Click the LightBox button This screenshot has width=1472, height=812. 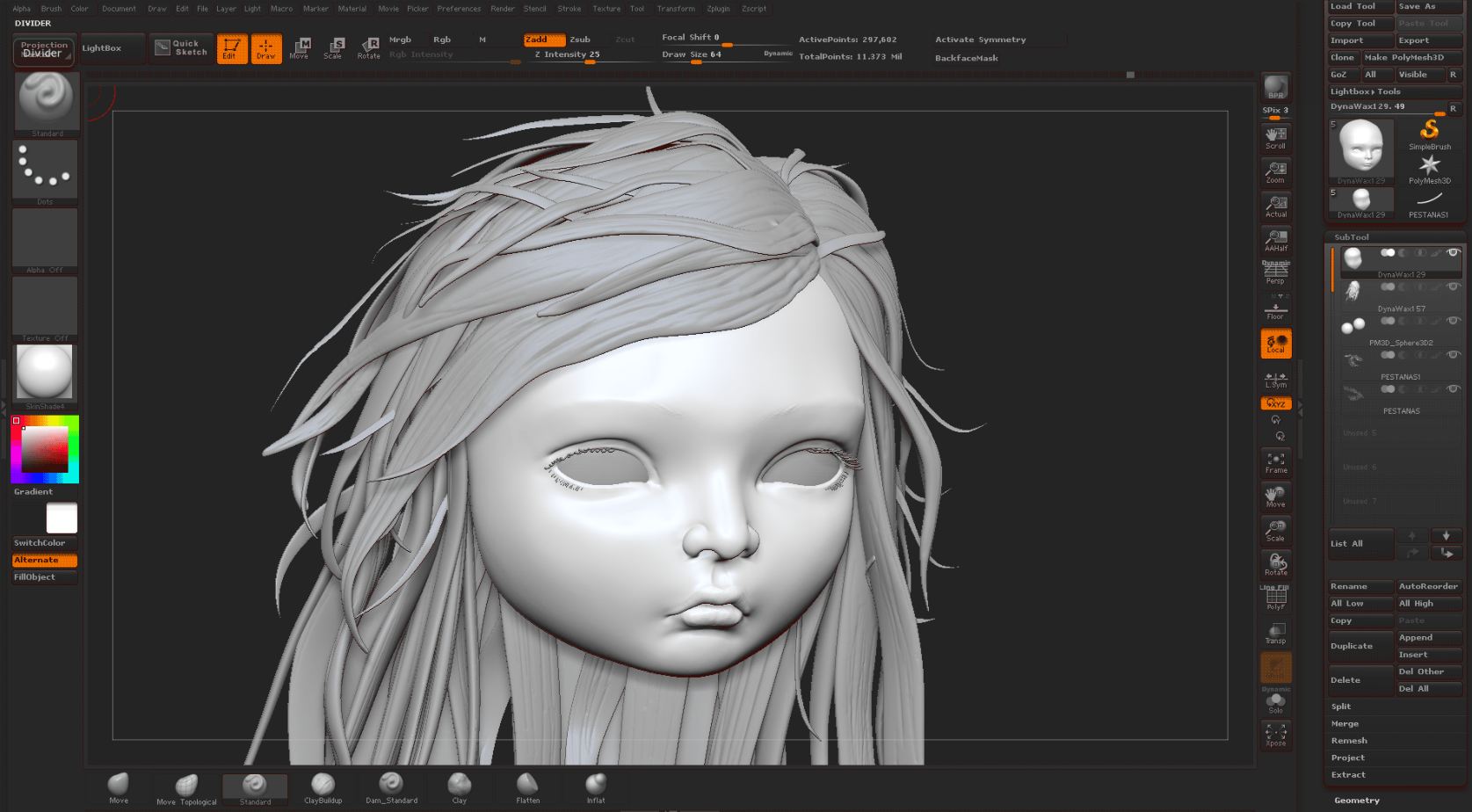112,48
